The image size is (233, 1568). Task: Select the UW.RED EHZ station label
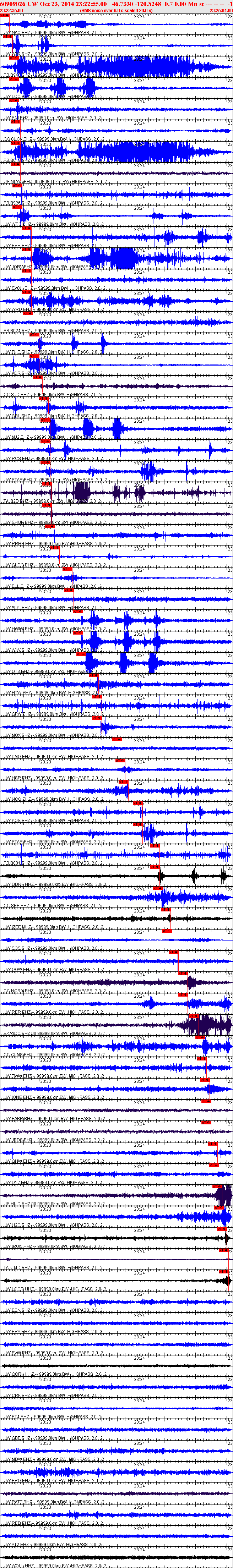click(53, 1524)
